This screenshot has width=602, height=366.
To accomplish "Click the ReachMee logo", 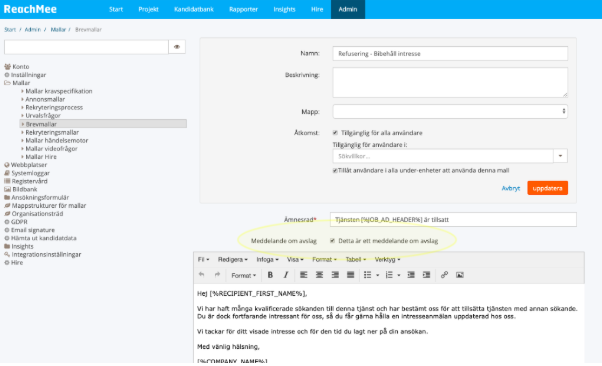I will click(30, 9).
